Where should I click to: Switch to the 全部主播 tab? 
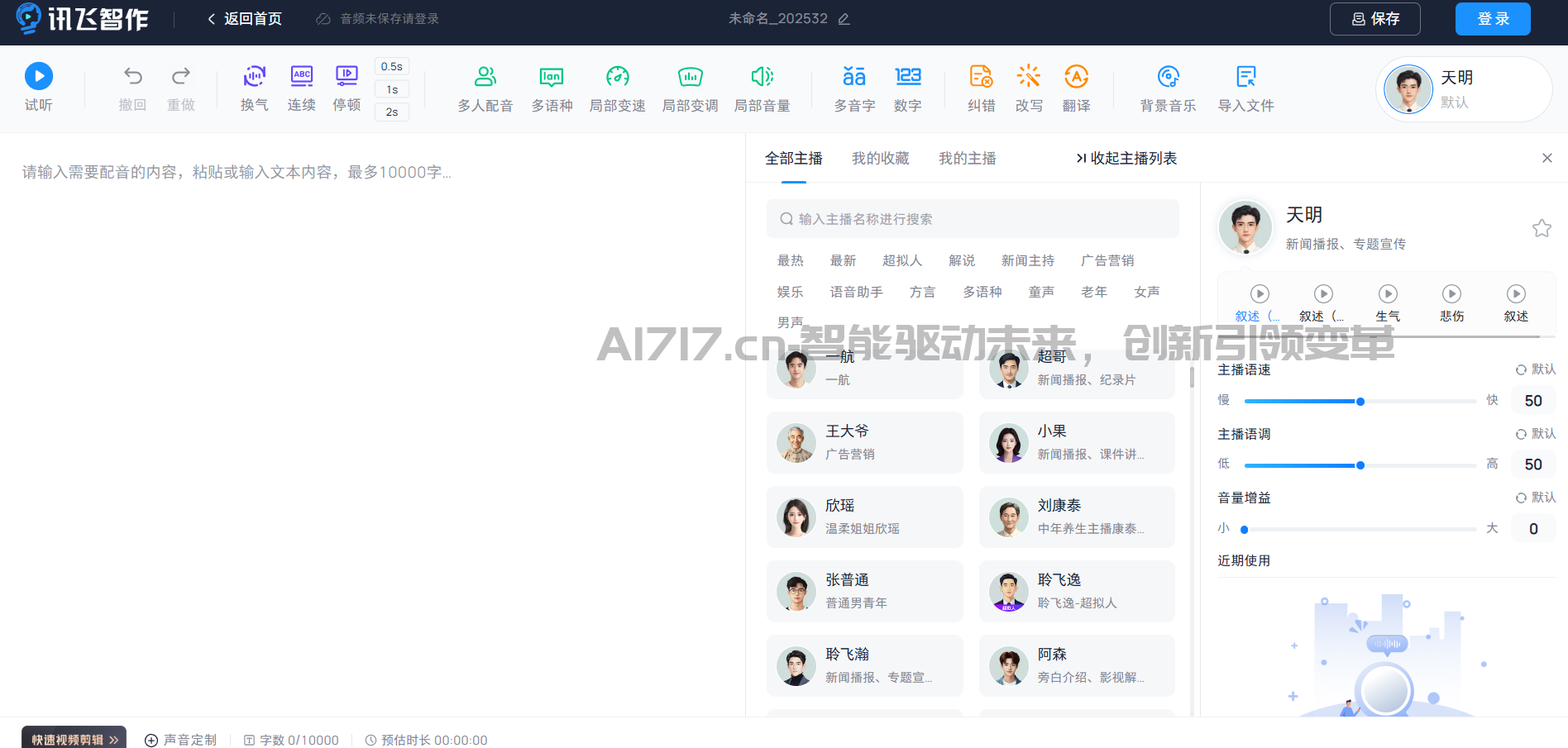(x=793, y=158)
